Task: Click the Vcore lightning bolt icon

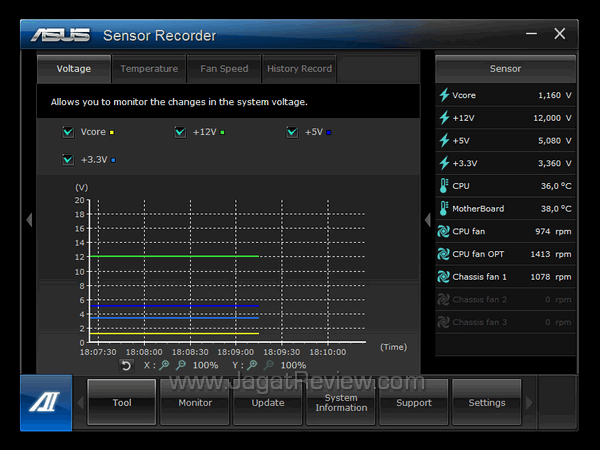Action: [x=444, y=95]
